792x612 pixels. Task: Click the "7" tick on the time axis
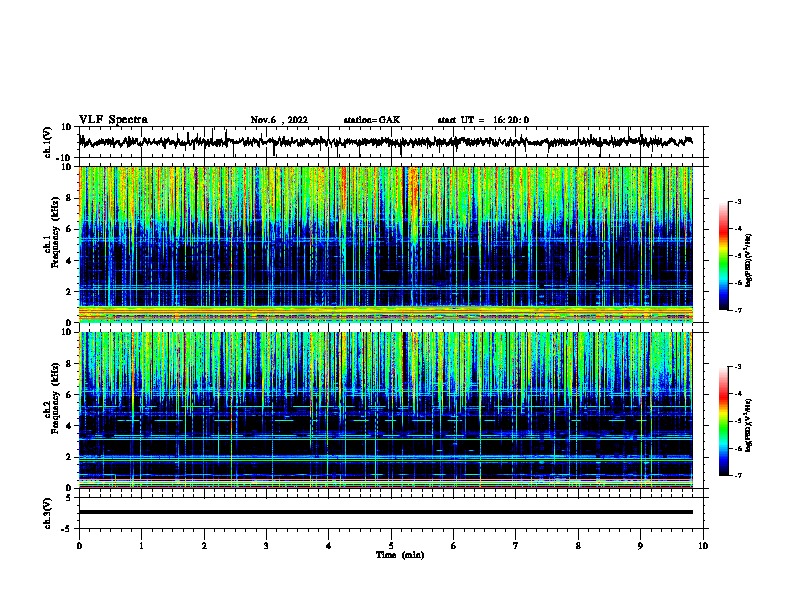[x=516, y=545]
